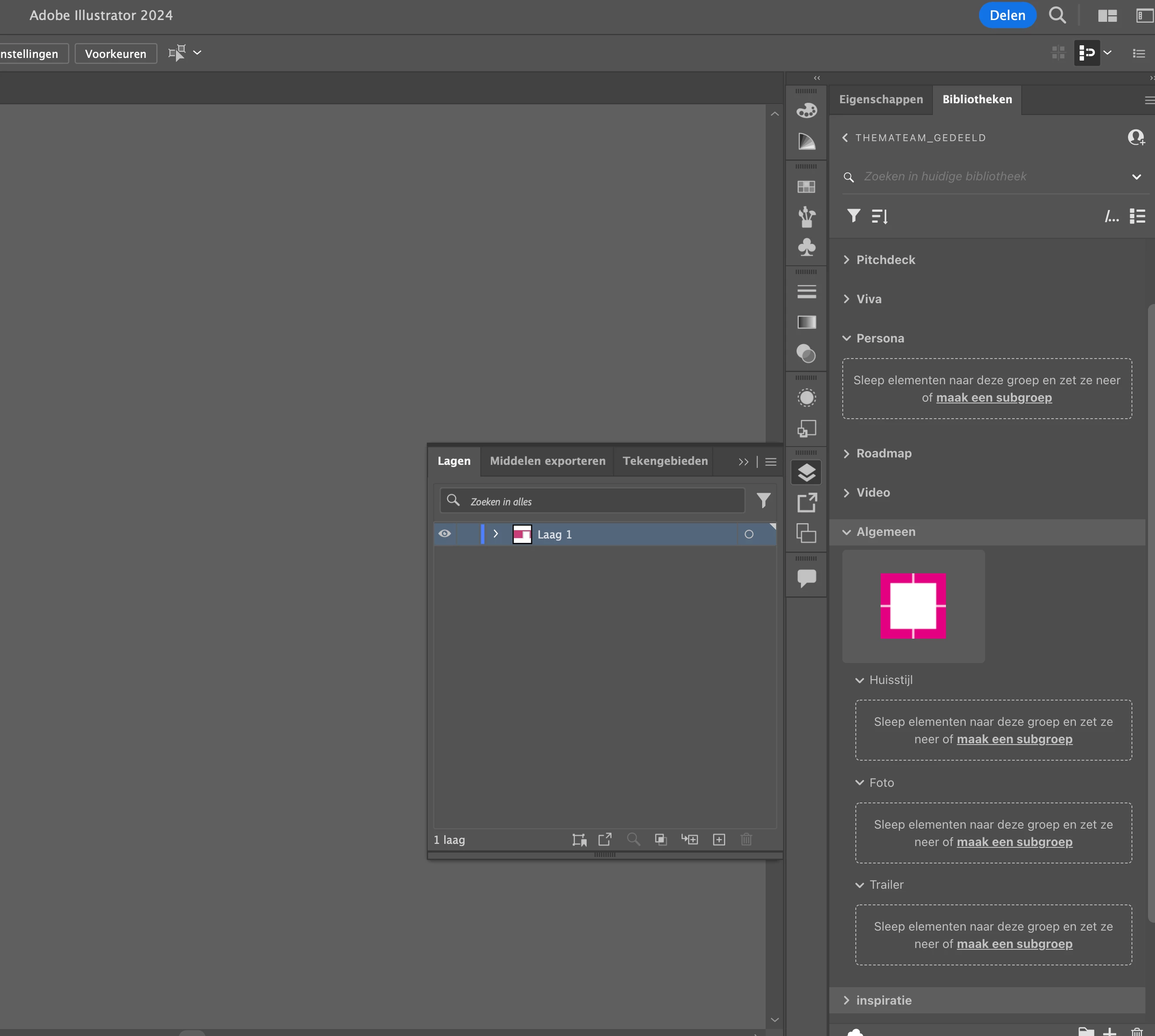The height and width of the screenshot is (1036, 1155).
Task: Switch to the Eigenschappen tab
Action: click(x=881, y=100)
